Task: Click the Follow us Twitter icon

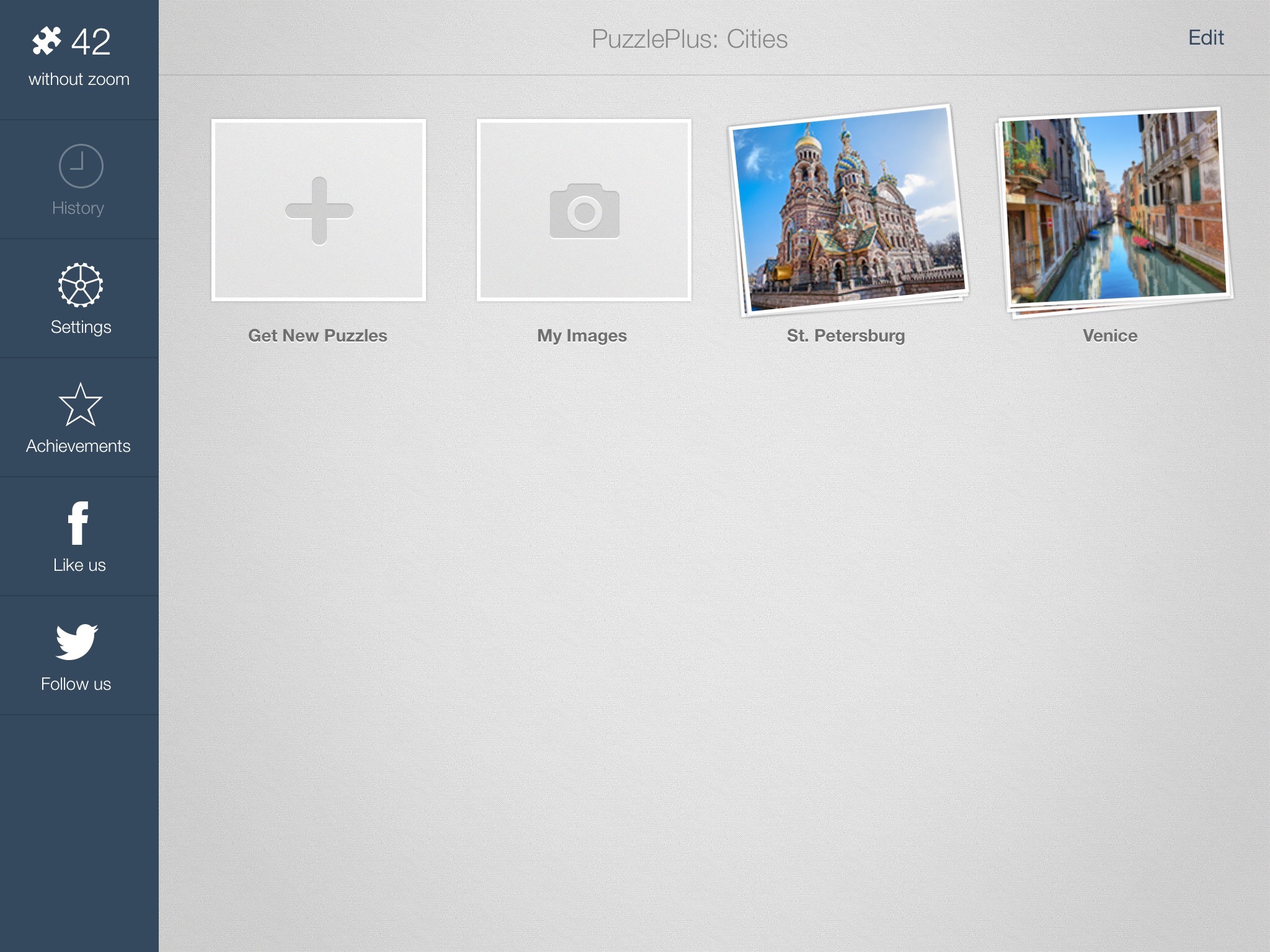Action: pyautogui.click(x=77, y=640)
